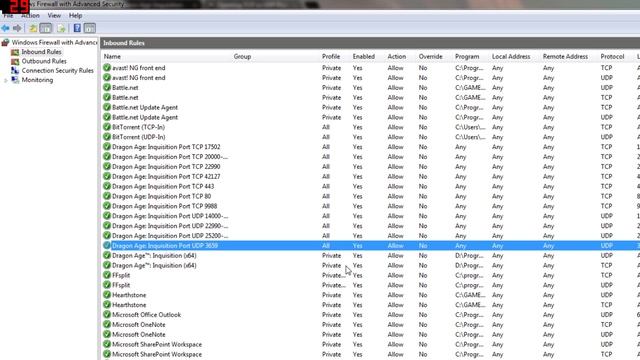Select Connection Security Rules in the tree
Image resolution: width=640 pixels, height=360 pixels.
58,71
